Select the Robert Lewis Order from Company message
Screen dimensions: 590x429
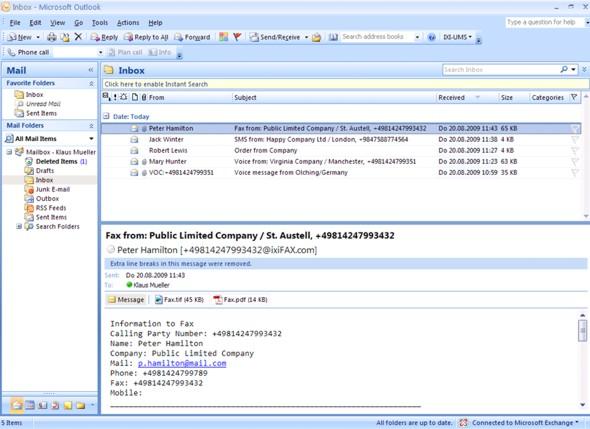(341, 150)
